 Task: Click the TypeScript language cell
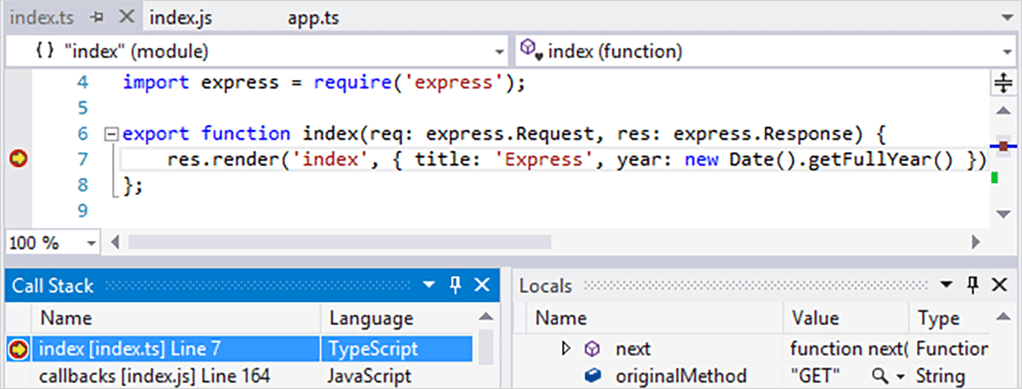[x=373, y=349]
